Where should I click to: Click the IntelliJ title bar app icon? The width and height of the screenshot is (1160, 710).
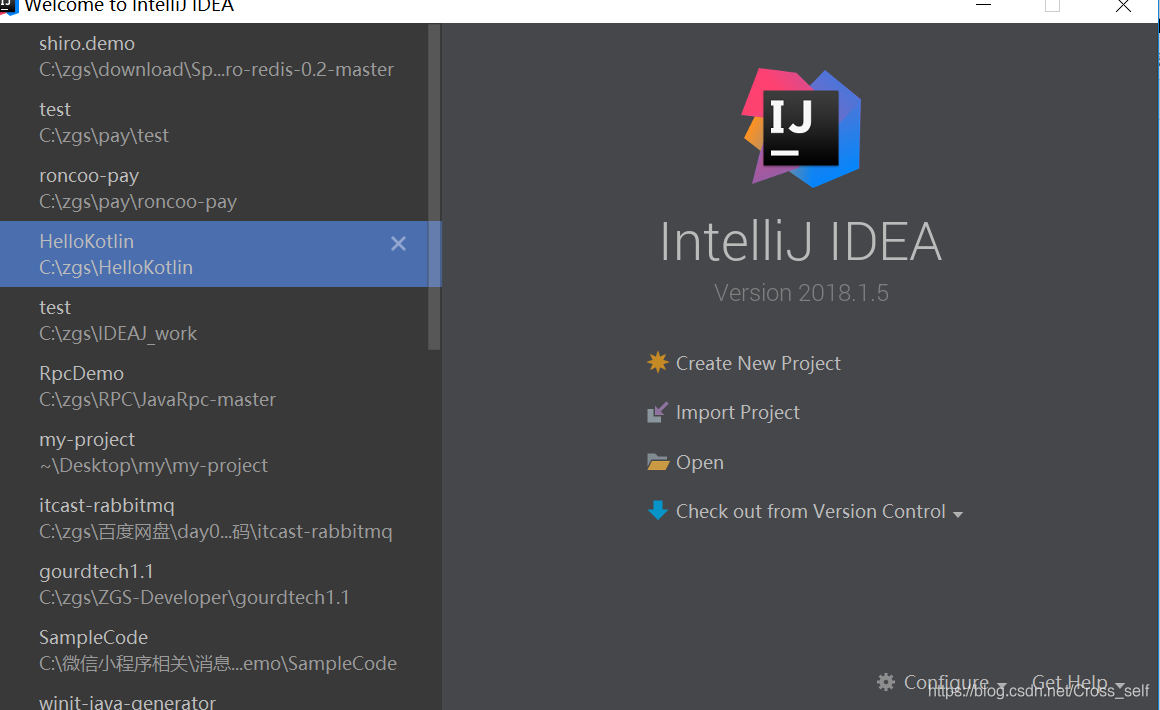(9, 7)
